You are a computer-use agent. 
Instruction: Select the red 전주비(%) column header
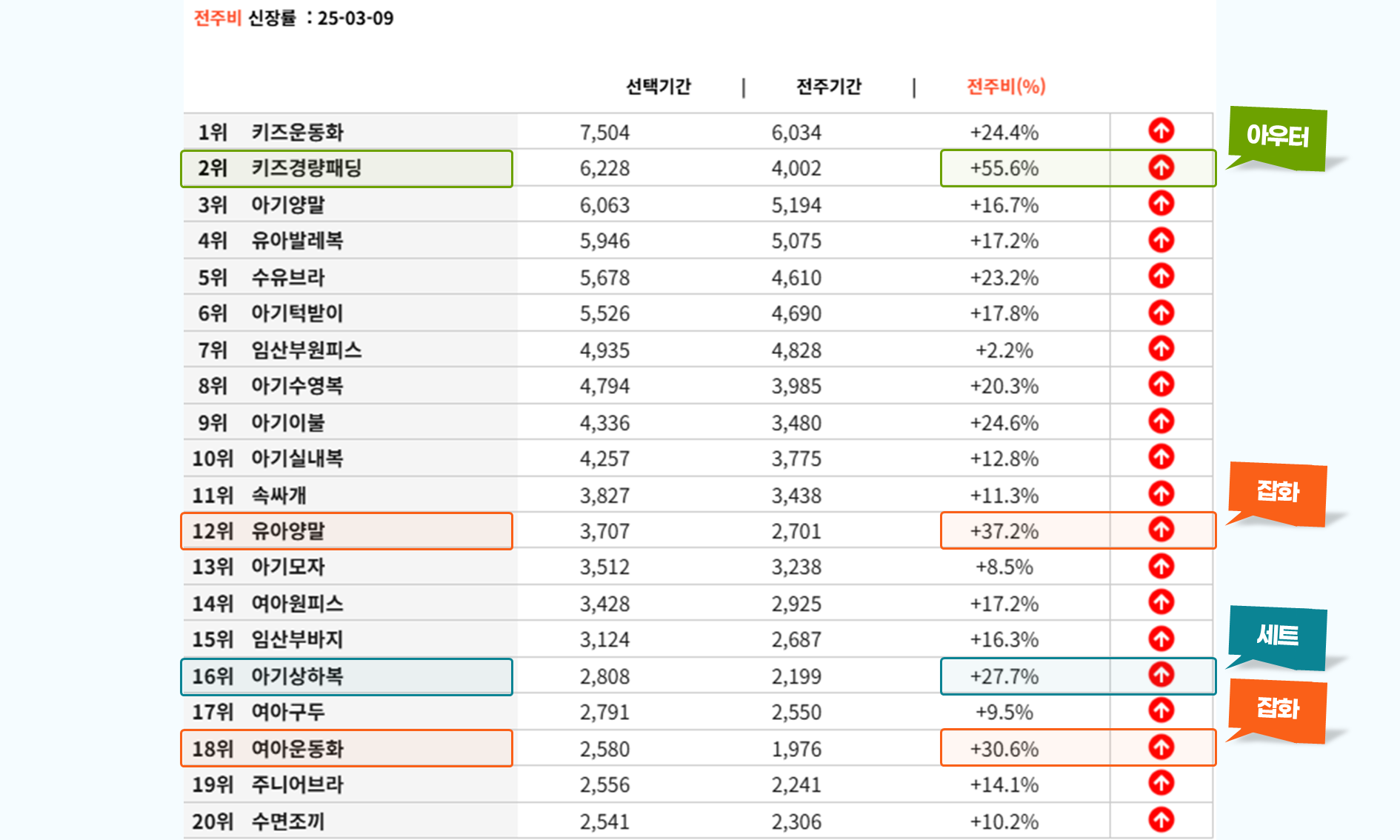(1005, 87)
